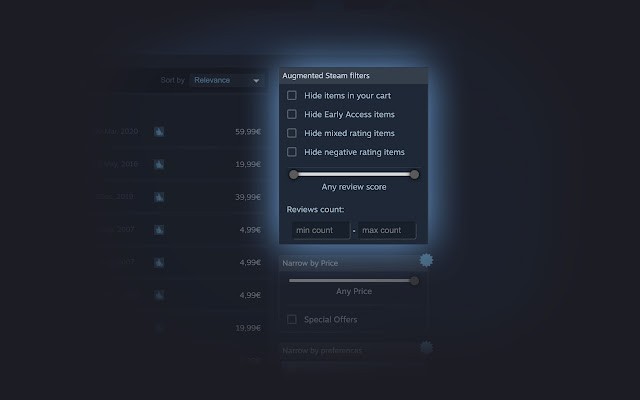This screenshot has width=640, height=400.
Task: Click the Any Price slider handle
Action: [414, 281]
